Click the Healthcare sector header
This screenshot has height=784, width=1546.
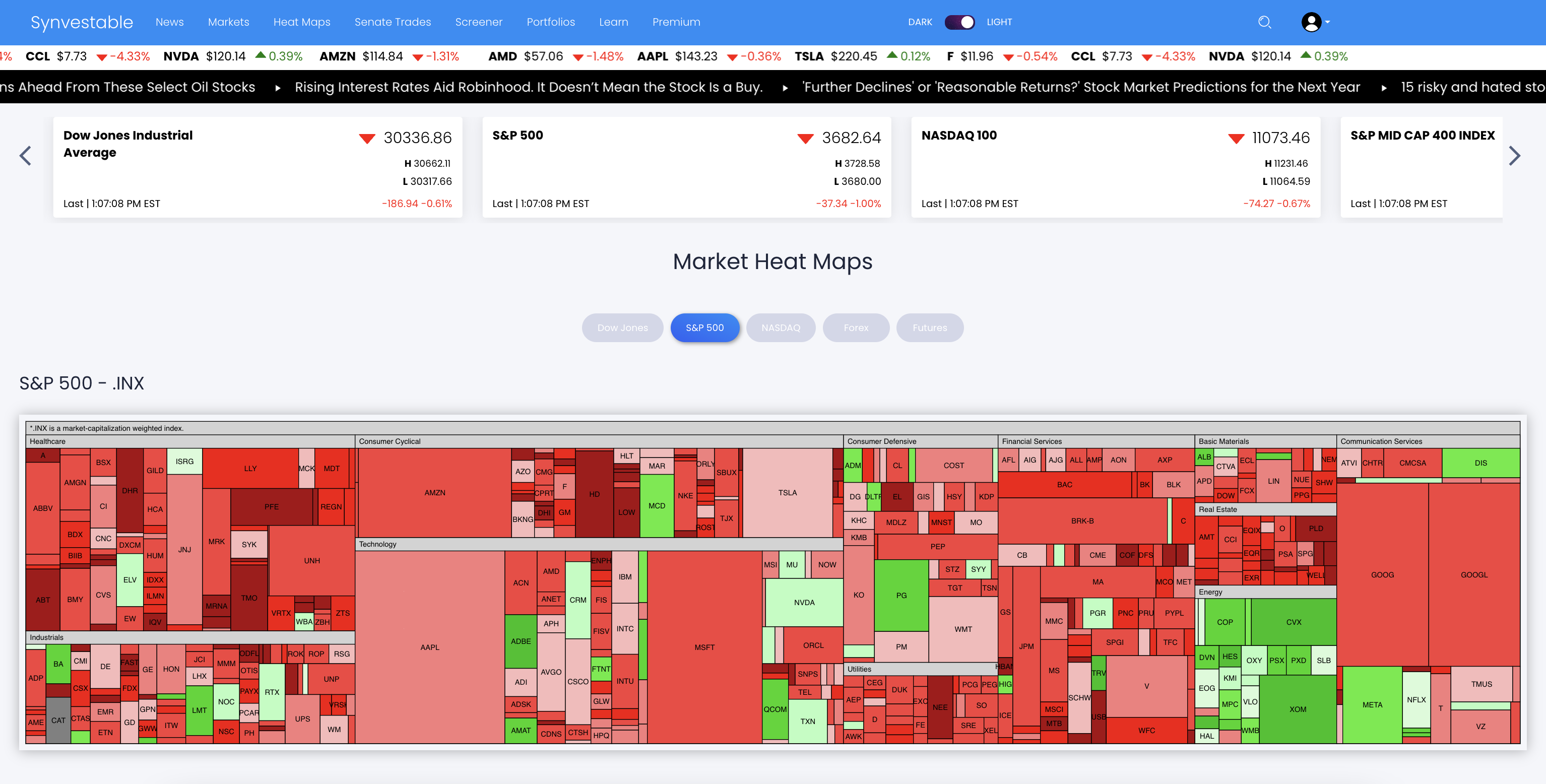pyautogui.click(x=190, y=441)
